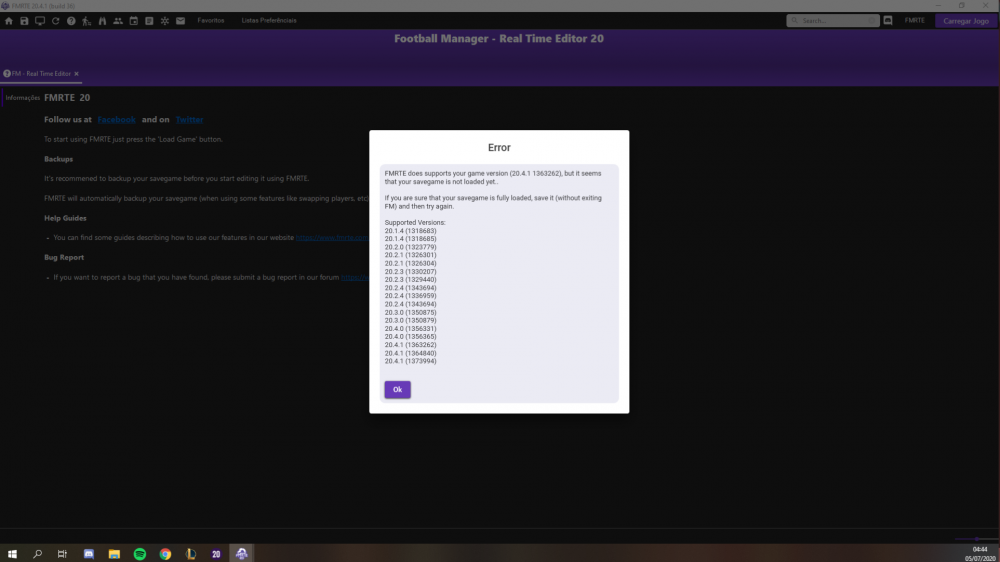Select the Informações side tab
Screen dimensions: 1000x562
click(x=22, y=98)
